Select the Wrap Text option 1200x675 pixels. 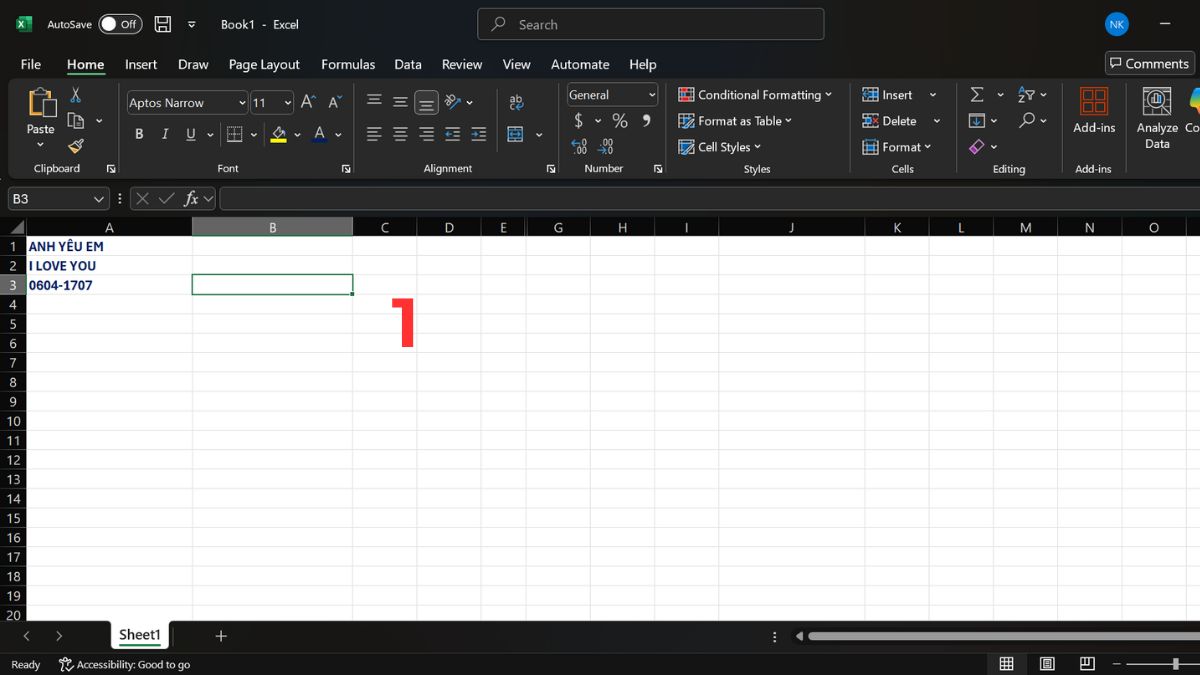click(x=516, y=101)
